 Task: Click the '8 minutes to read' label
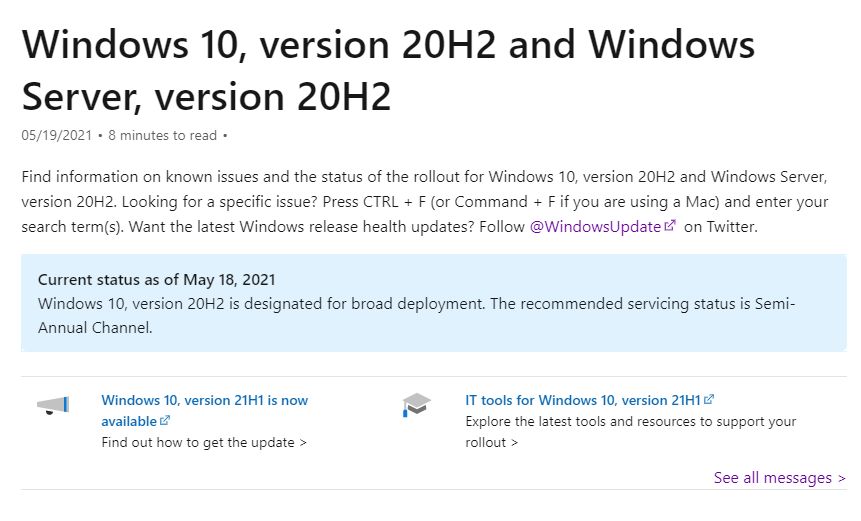(163, 136)
